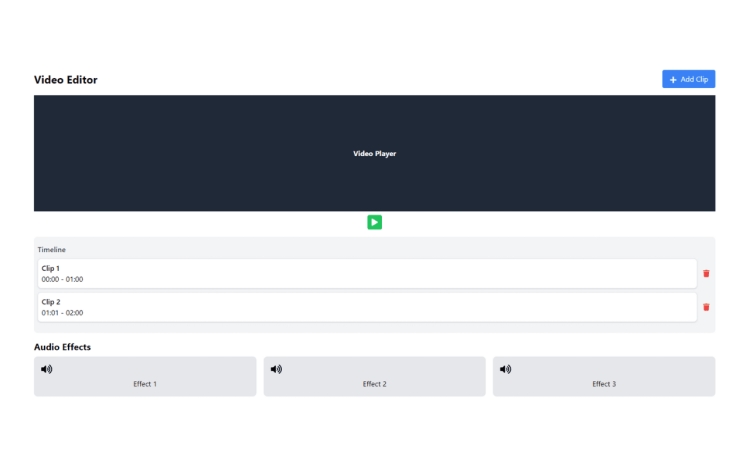Click the Audio Effects heading
Viewport: 750px width, 469px height.
click(62, 347)
